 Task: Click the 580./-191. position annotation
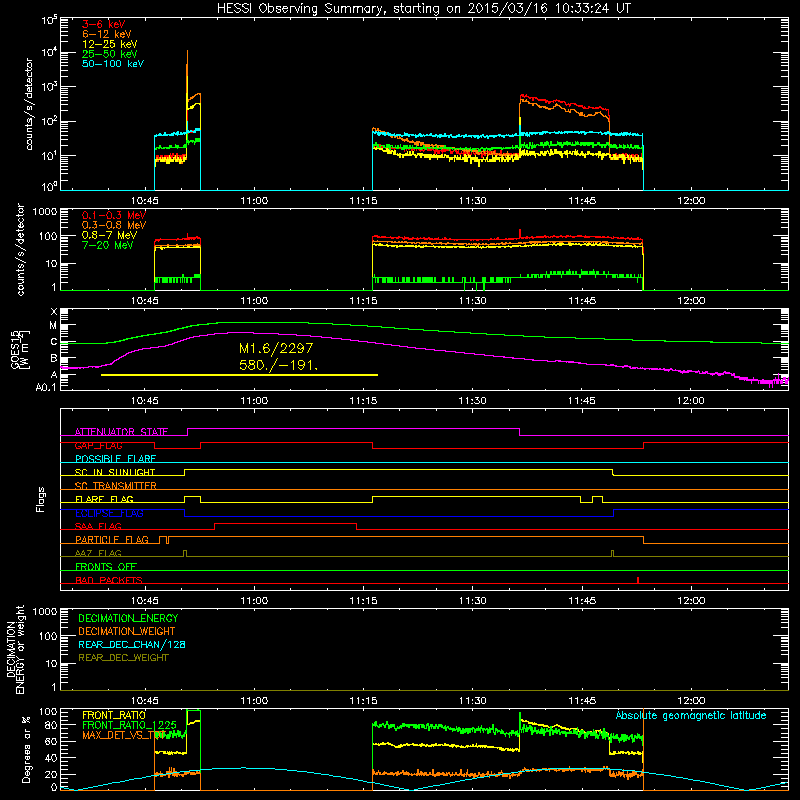tap(279, 365)
